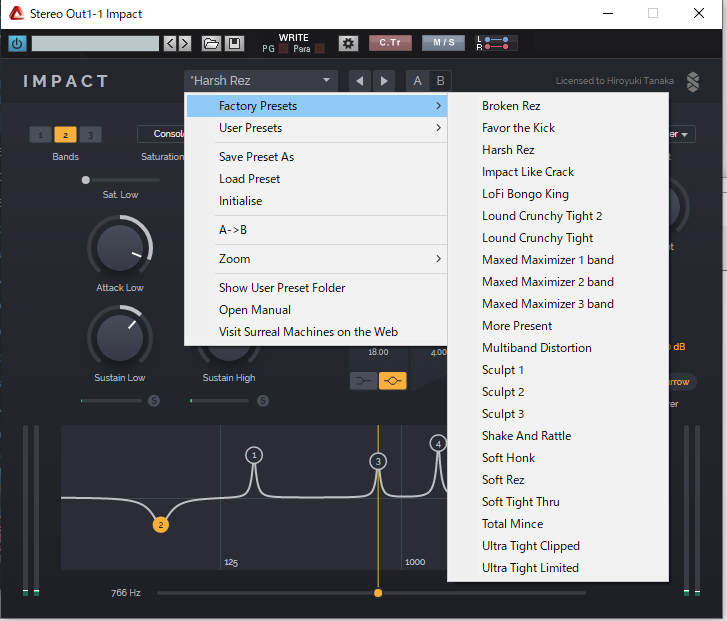Choose Save Preset As
This screenshot has height=621, width=727.
[317, 157]
